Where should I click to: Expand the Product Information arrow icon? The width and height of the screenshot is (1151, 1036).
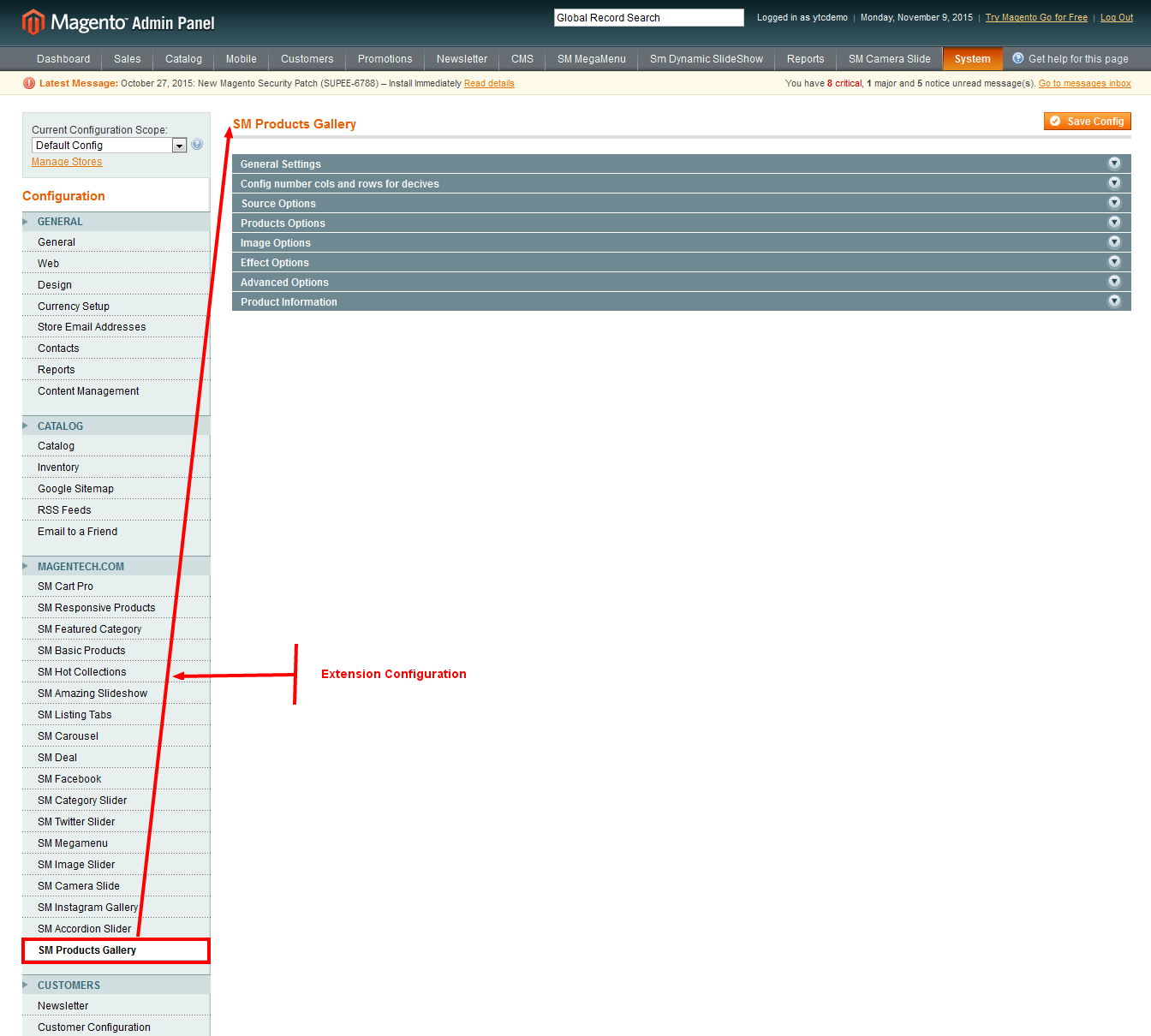[1114, 301]
